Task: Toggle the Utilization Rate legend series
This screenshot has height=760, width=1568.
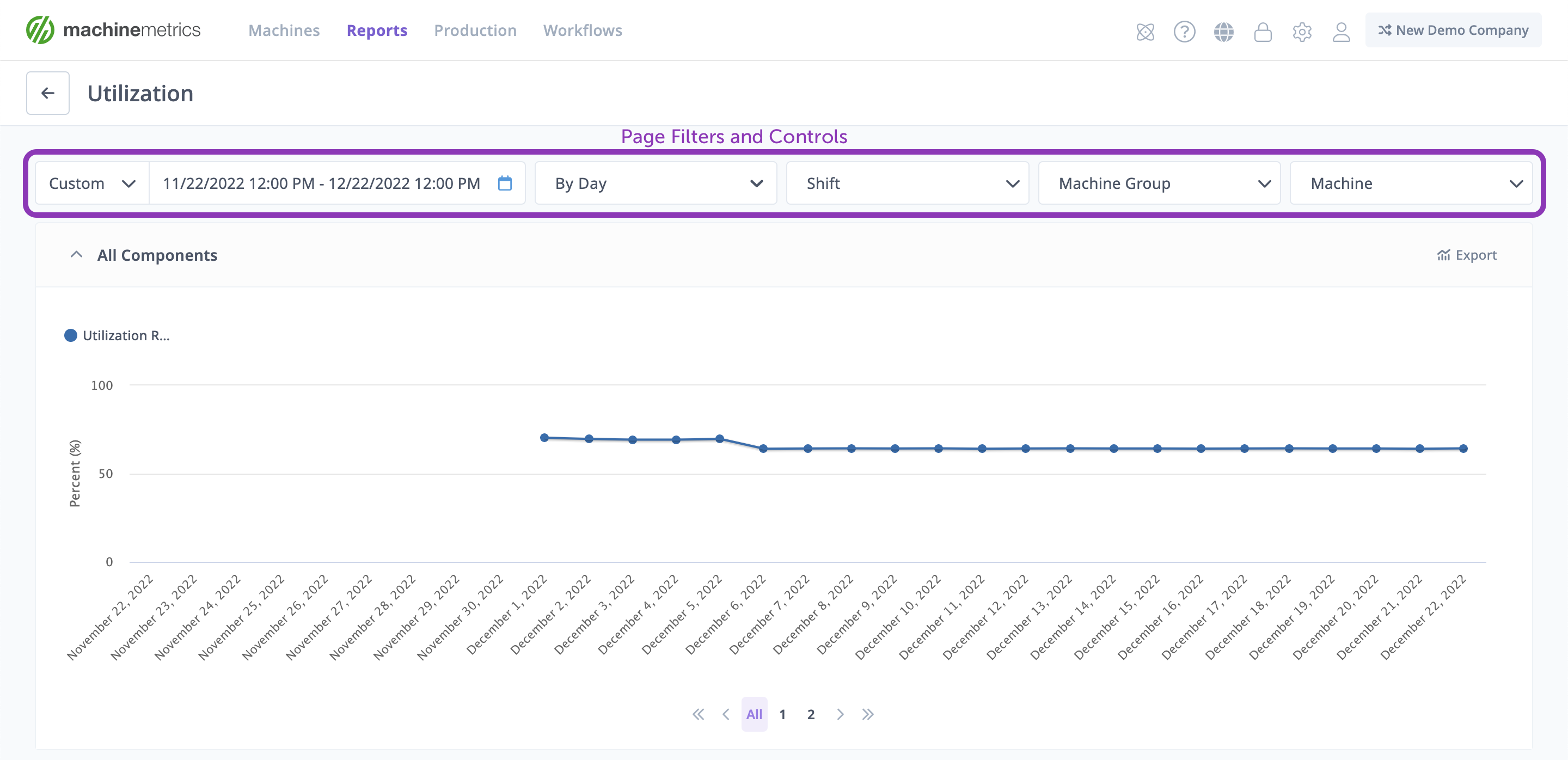Action: point(117,335)
